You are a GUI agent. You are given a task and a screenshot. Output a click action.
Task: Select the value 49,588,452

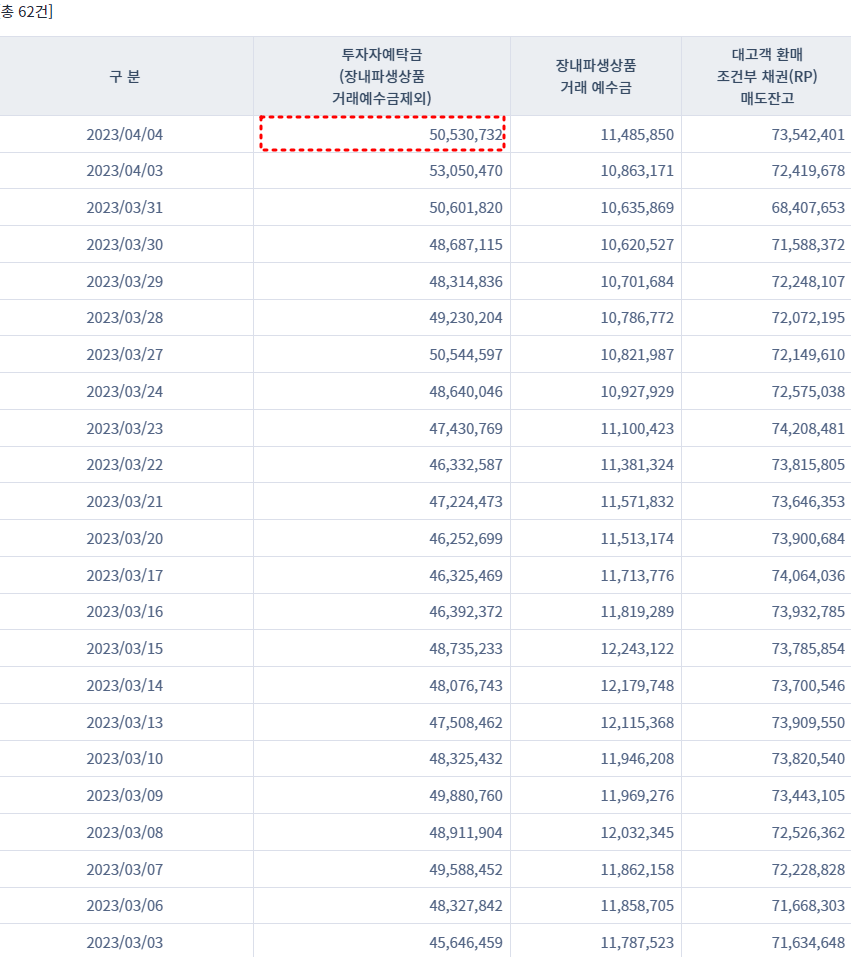466,870
